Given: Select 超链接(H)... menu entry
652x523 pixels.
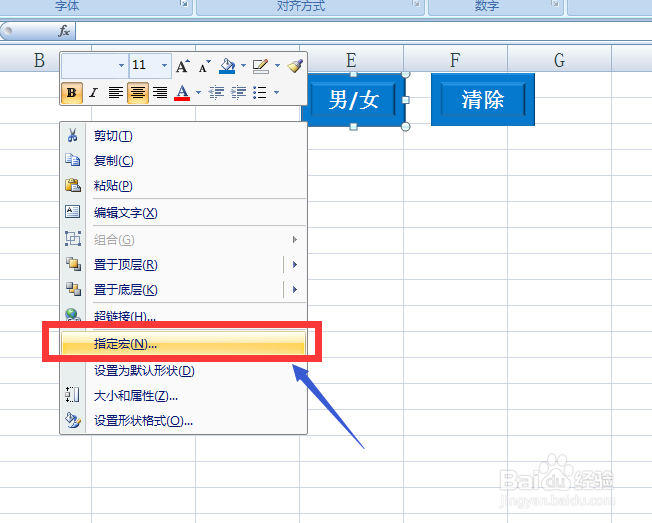Looking at the screenshot, I should tap(183, 315).
